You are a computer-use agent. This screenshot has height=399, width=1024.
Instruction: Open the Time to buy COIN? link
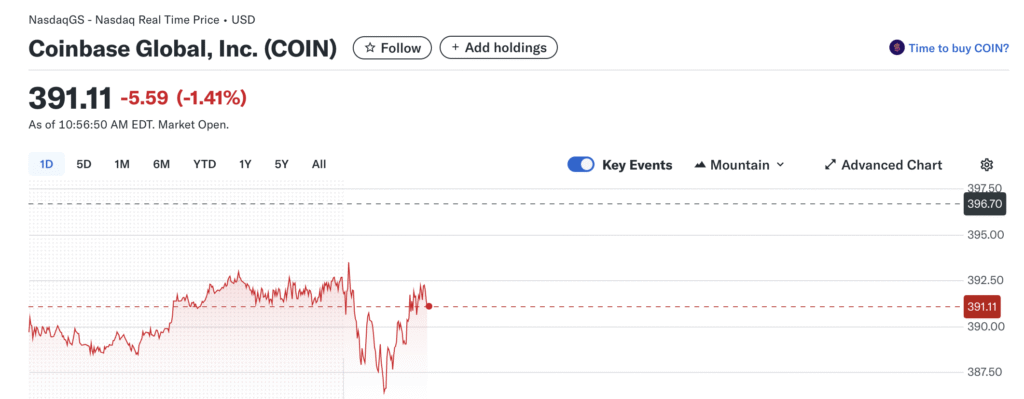tap(959, 48)
